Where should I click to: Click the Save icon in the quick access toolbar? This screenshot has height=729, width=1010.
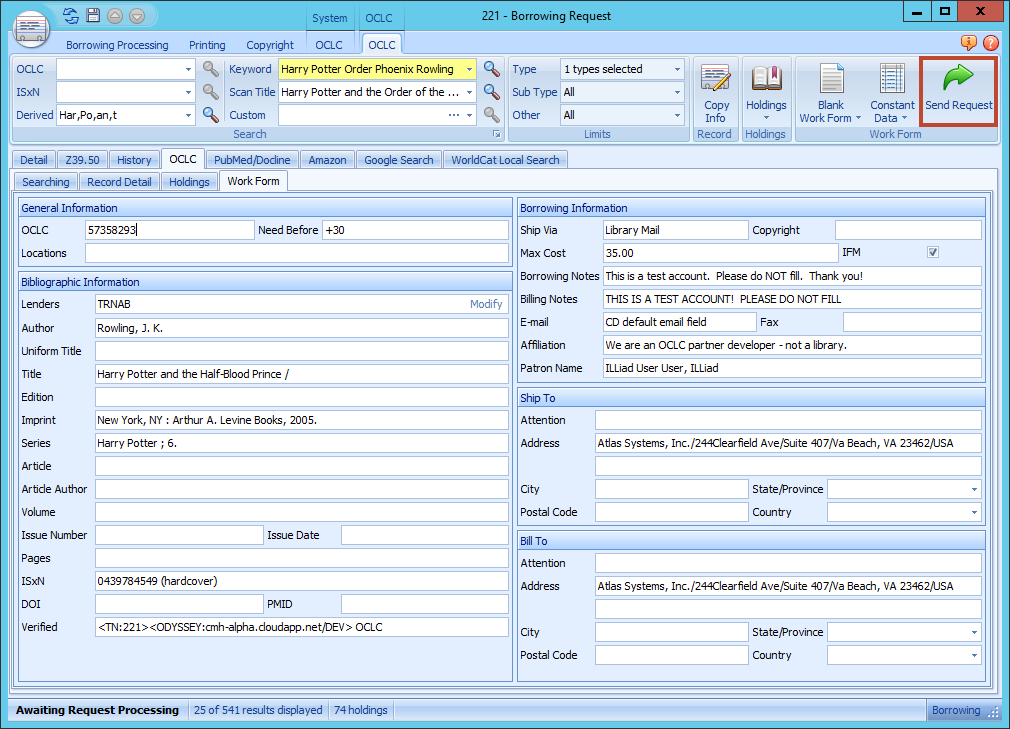94,15
